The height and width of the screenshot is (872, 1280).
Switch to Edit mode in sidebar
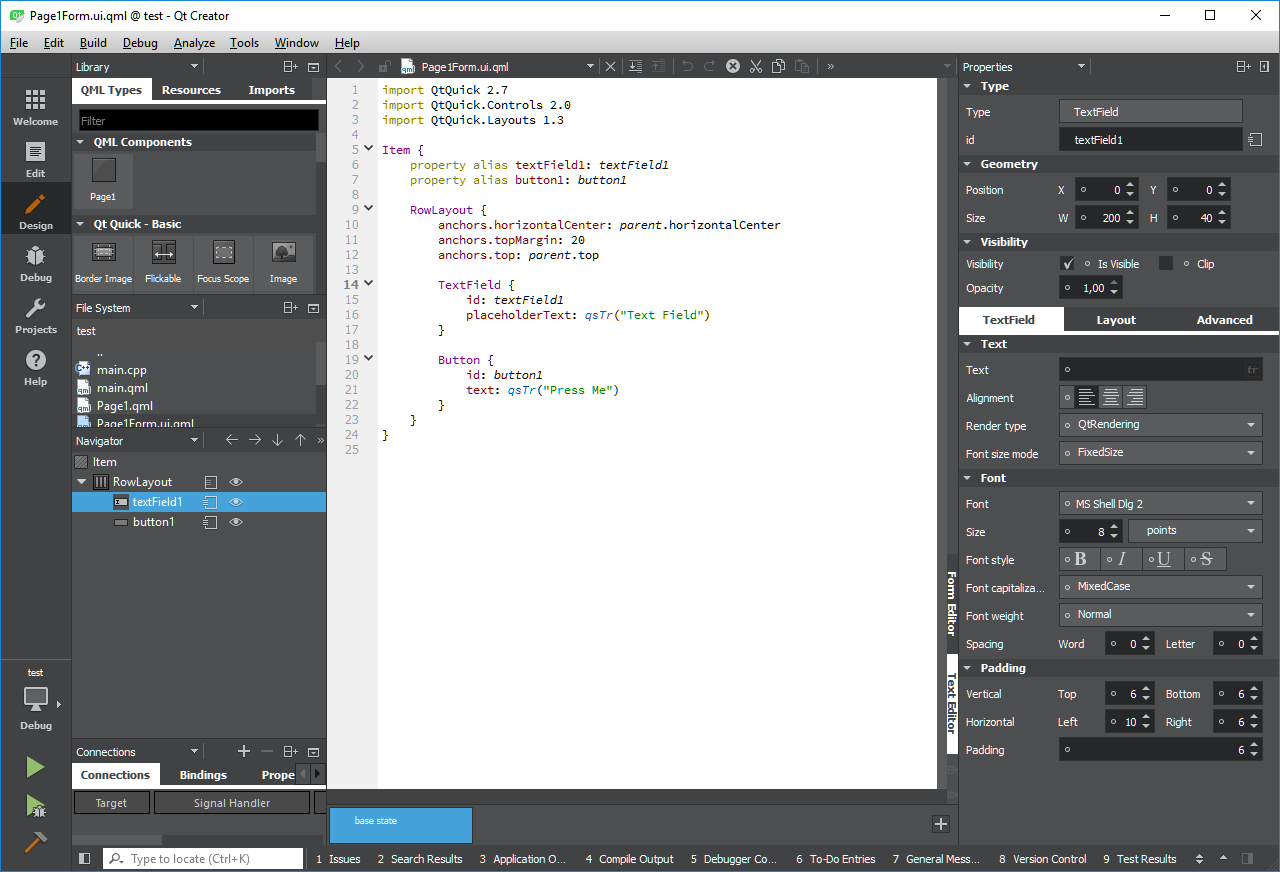point(35,159)
